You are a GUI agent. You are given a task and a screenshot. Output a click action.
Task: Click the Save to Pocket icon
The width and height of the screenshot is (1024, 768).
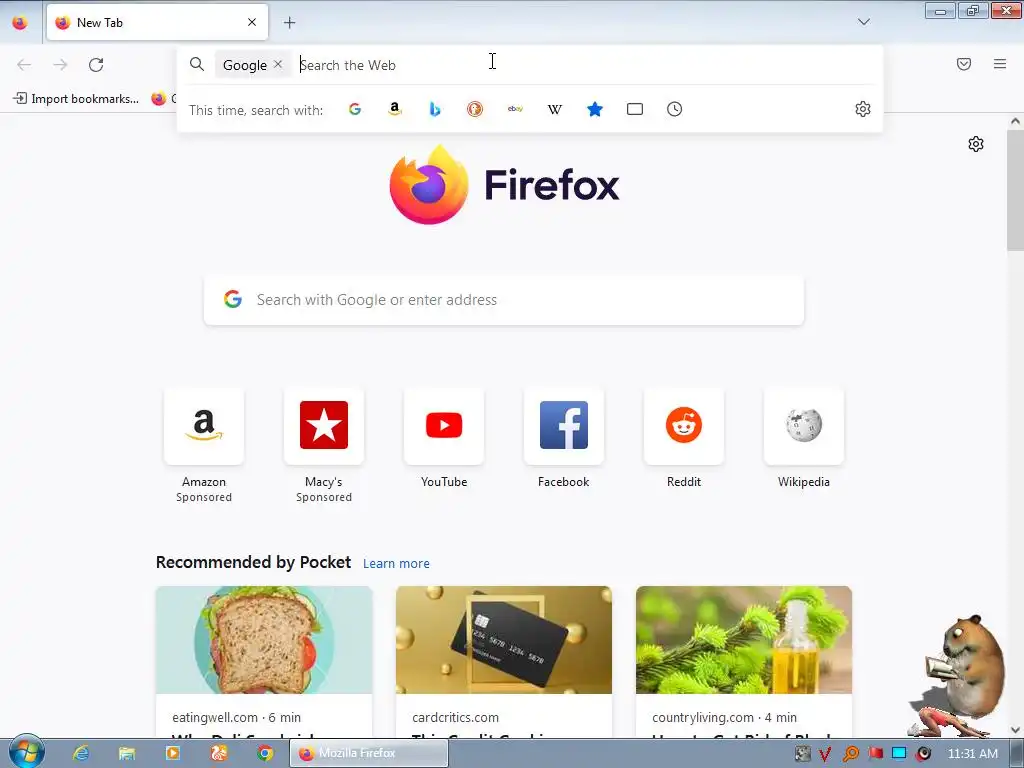tap(964, 64)
